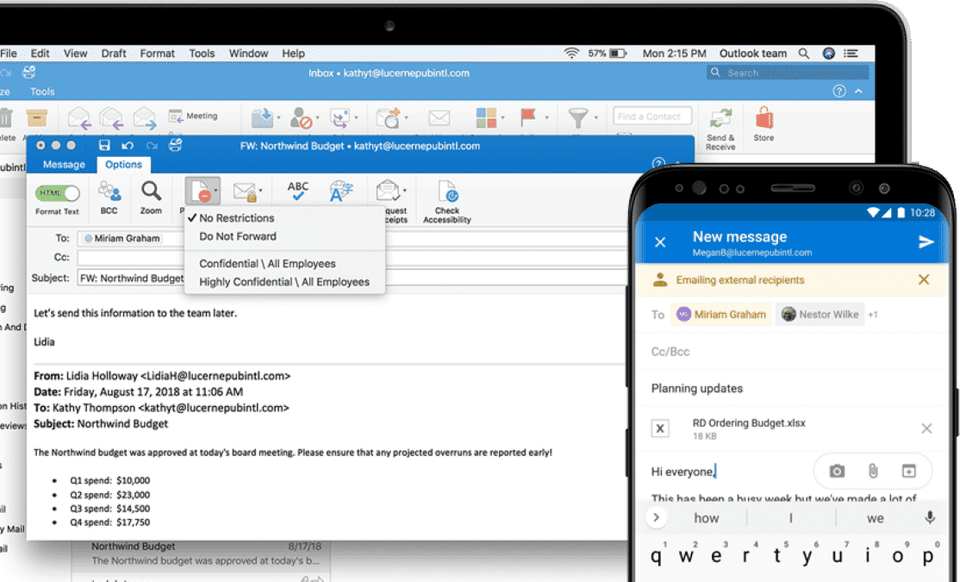960x582 pixels.
Task: Open the Sign/Encrypt envelope-lock dropdown
Action: 247,192
